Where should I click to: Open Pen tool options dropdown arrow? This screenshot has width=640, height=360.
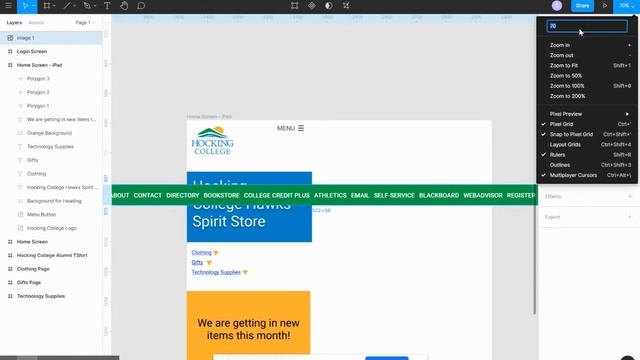pyautogui.click(x=95, y=6)
